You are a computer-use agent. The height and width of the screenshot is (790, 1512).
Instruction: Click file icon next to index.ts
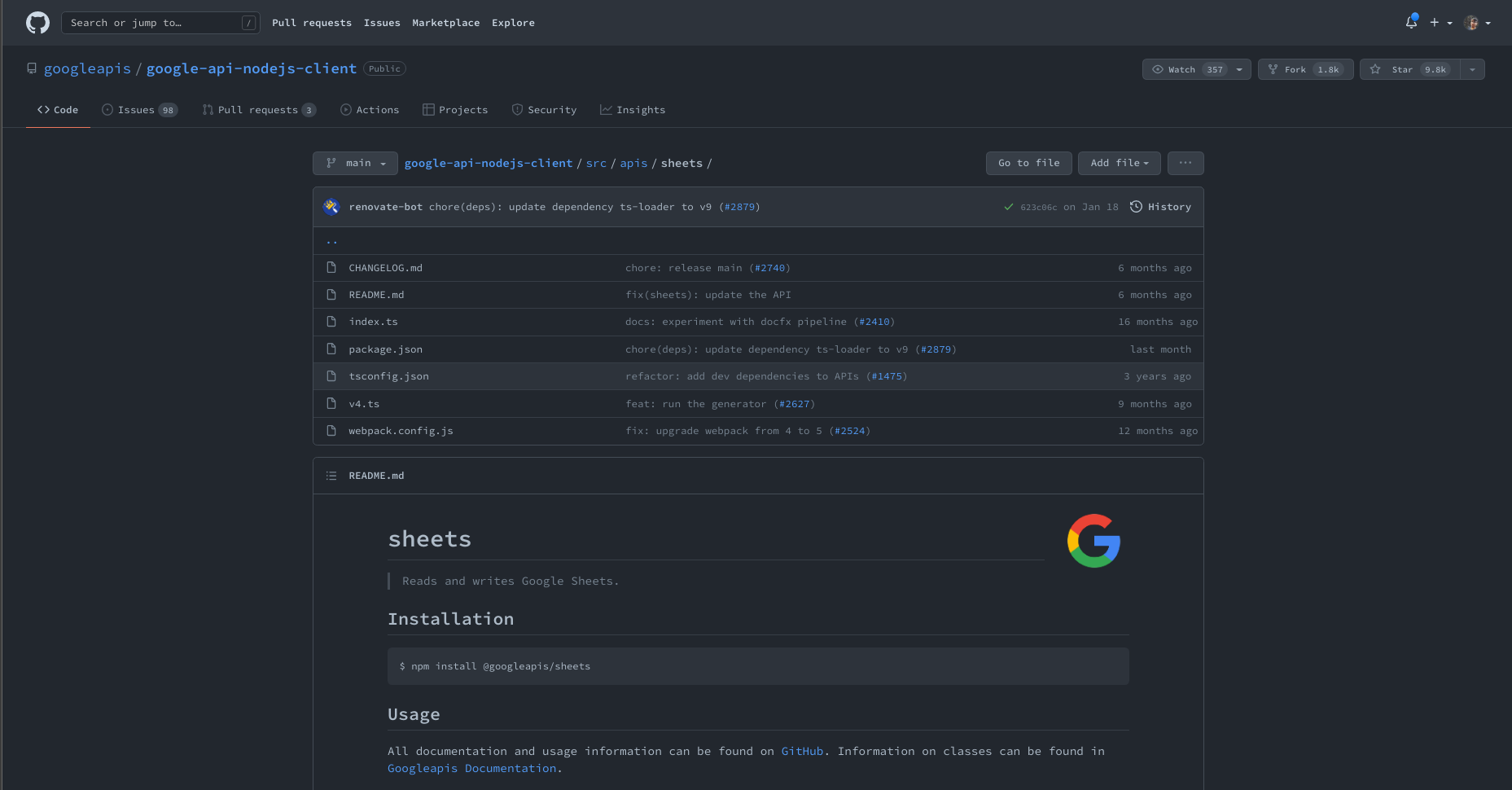pyautogui.click(x=331, y=322)
